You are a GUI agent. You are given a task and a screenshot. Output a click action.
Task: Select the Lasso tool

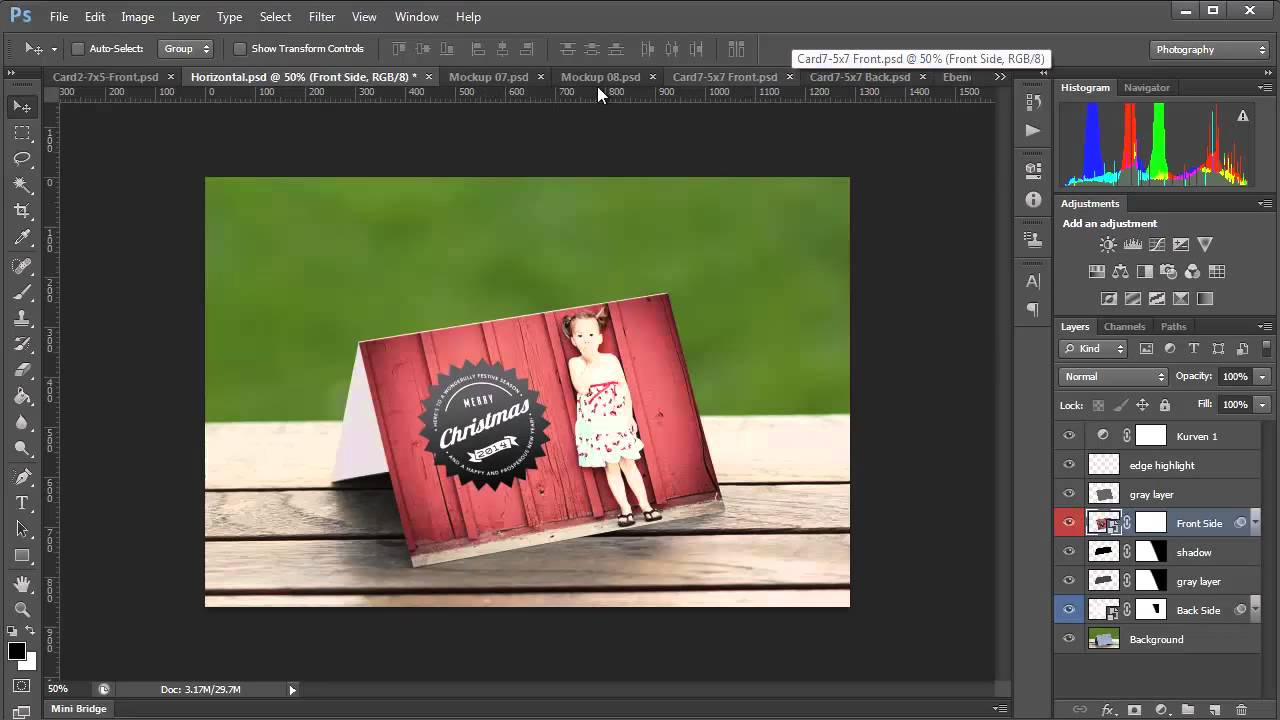pos(22,159)
